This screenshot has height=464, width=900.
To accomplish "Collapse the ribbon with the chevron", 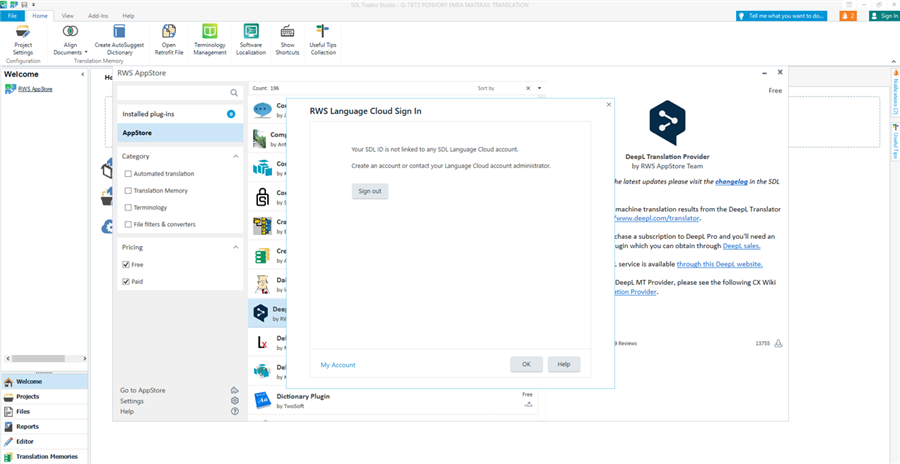I will (894, 61).
